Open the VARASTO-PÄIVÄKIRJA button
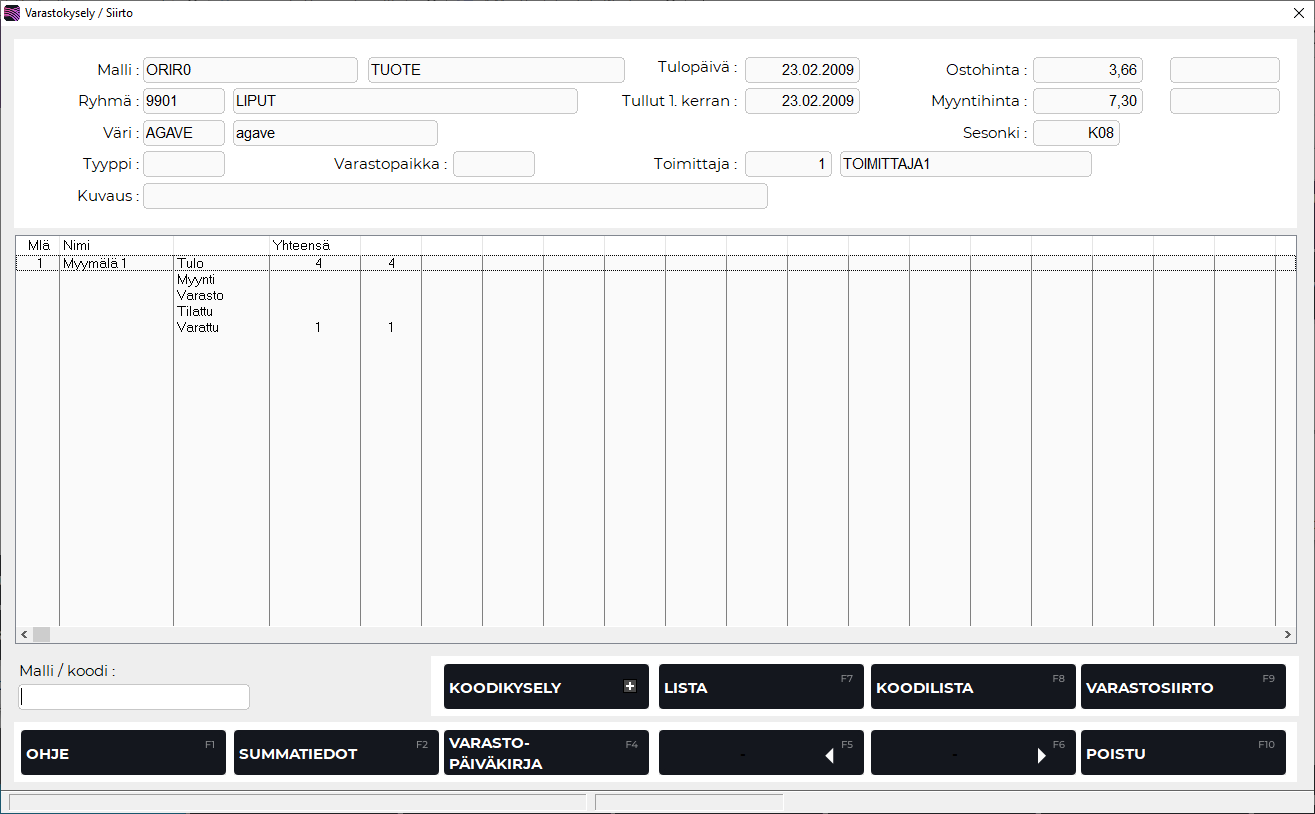Image resolution: width=1315 pixels, height=814 pixels. 546,752
